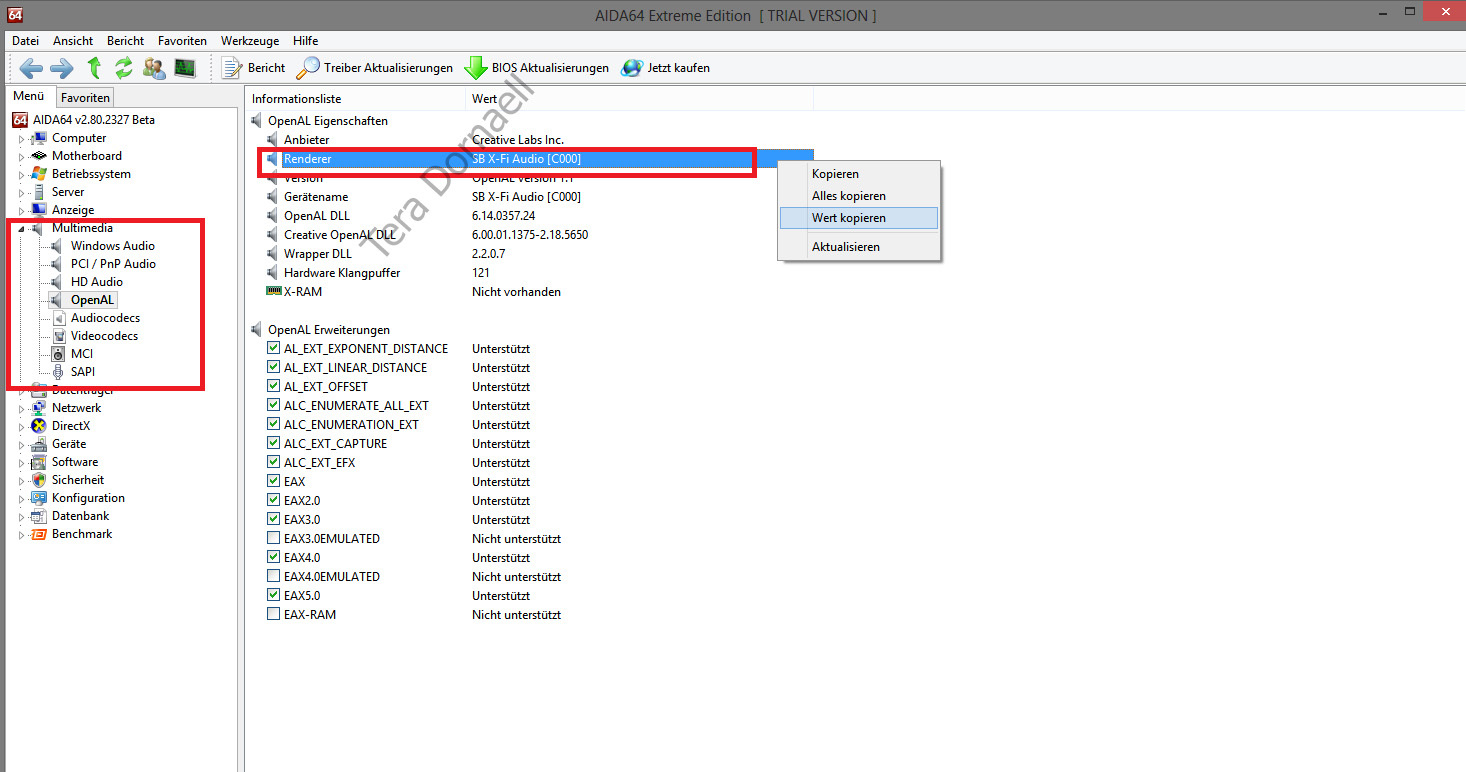
Task: Open the Datei menu
Action: pos(25,41)
